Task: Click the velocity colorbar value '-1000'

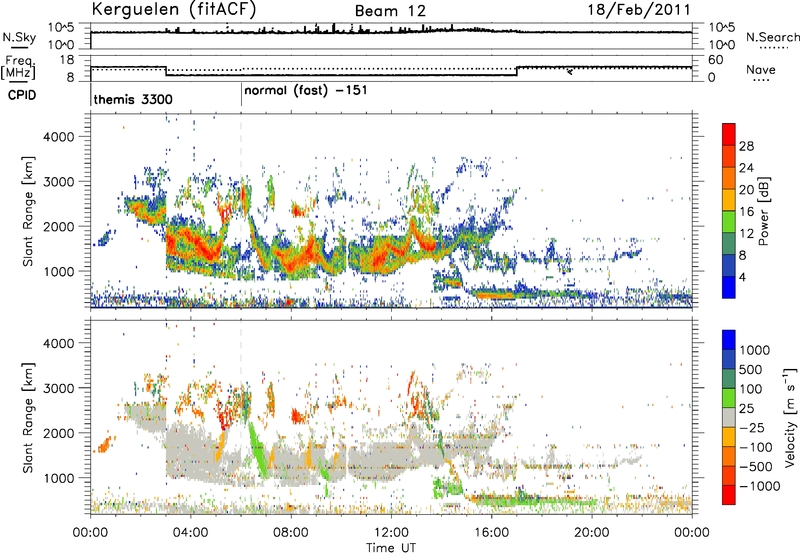Action: (759, 486)
